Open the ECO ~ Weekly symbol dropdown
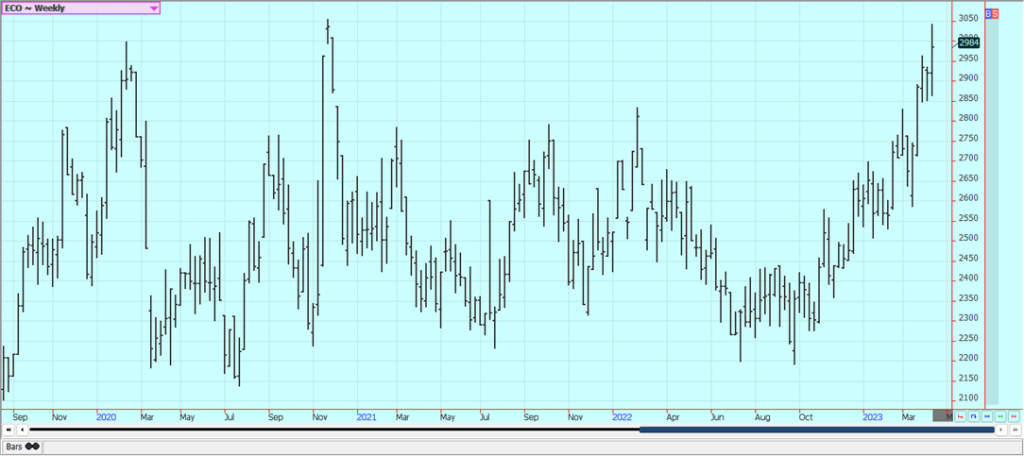Image resolution: width=1024 pixels, height=456 pixels. 80,8
